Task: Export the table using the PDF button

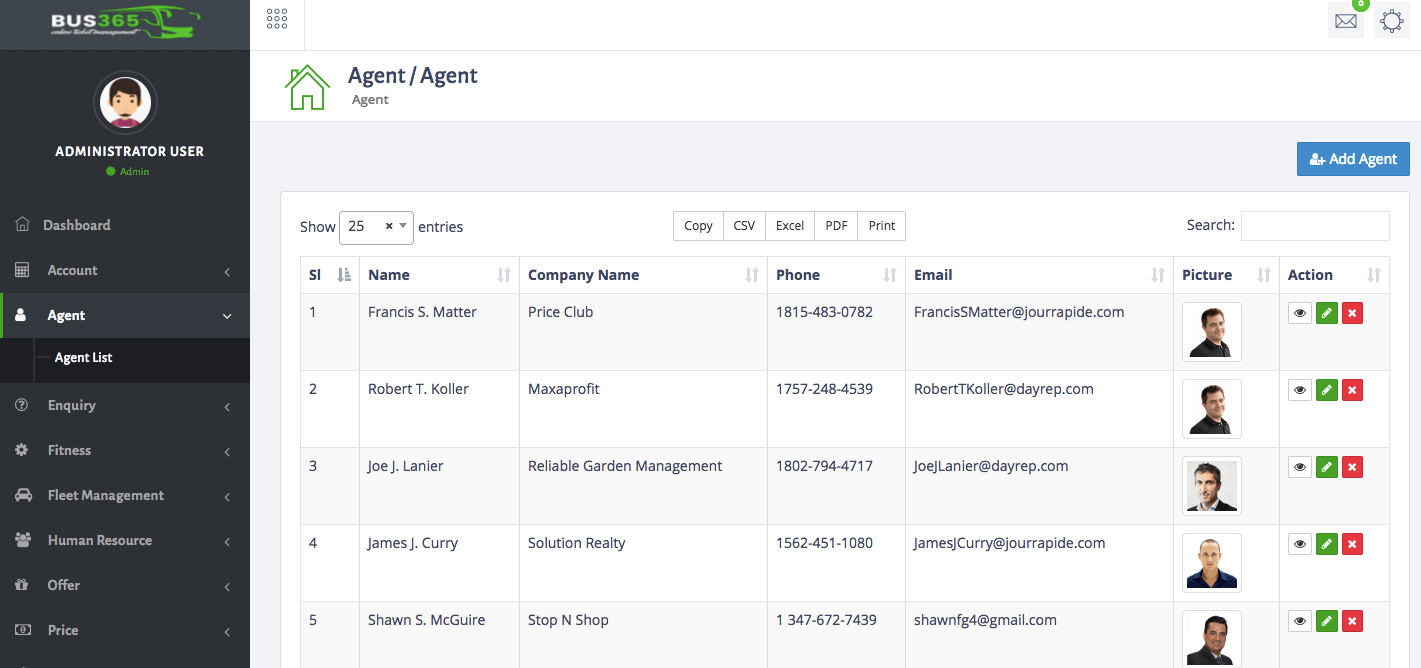Action: point(835,225)
